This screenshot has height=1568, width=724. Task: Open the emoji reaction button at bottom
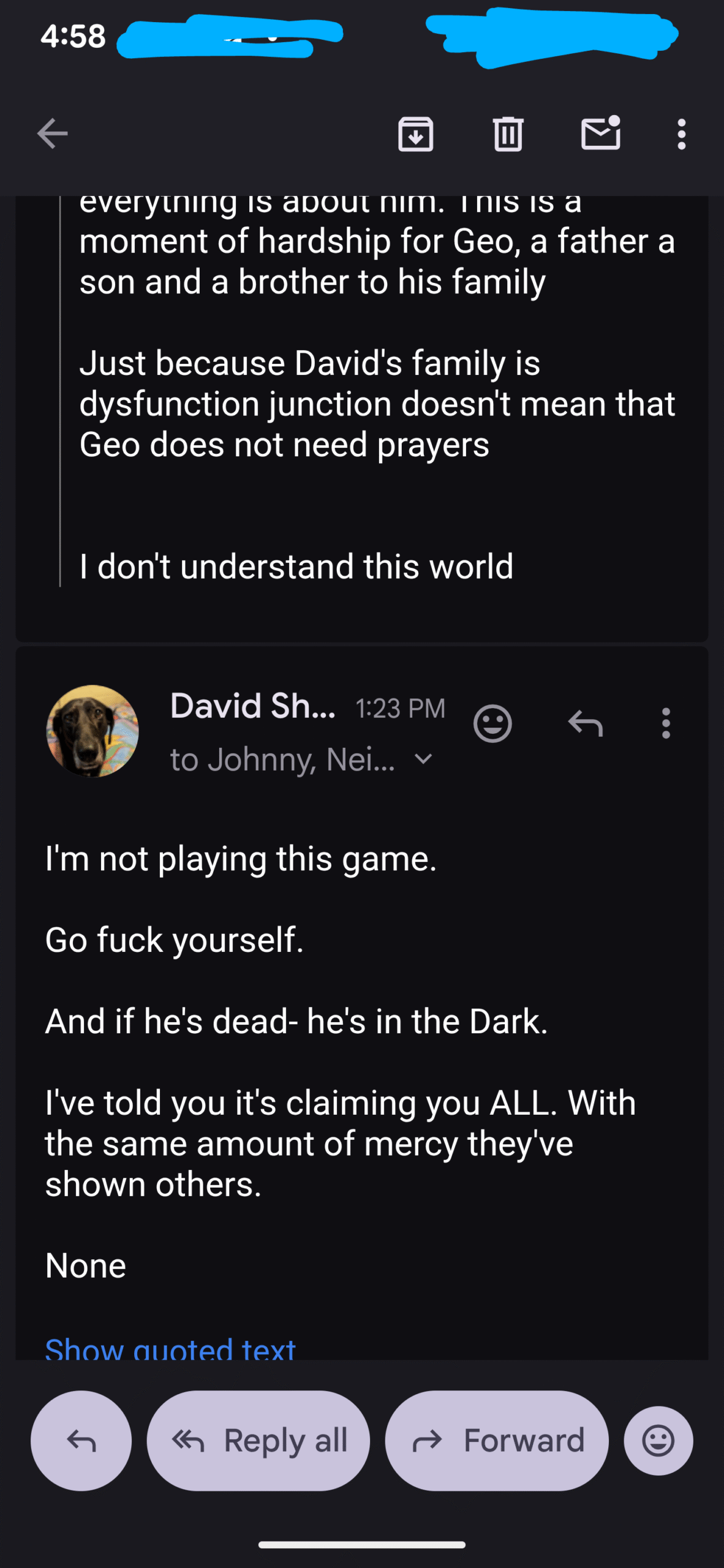(658, 1440)
